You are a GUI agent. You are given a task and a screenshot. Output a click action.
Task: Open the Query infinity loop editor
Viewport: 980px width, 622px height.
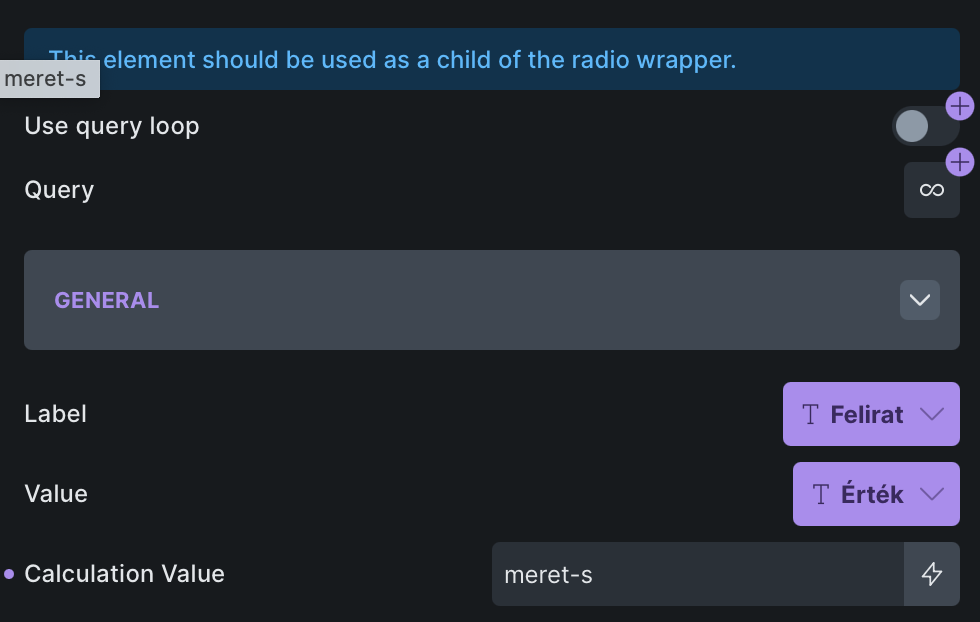tap(931, 190)
